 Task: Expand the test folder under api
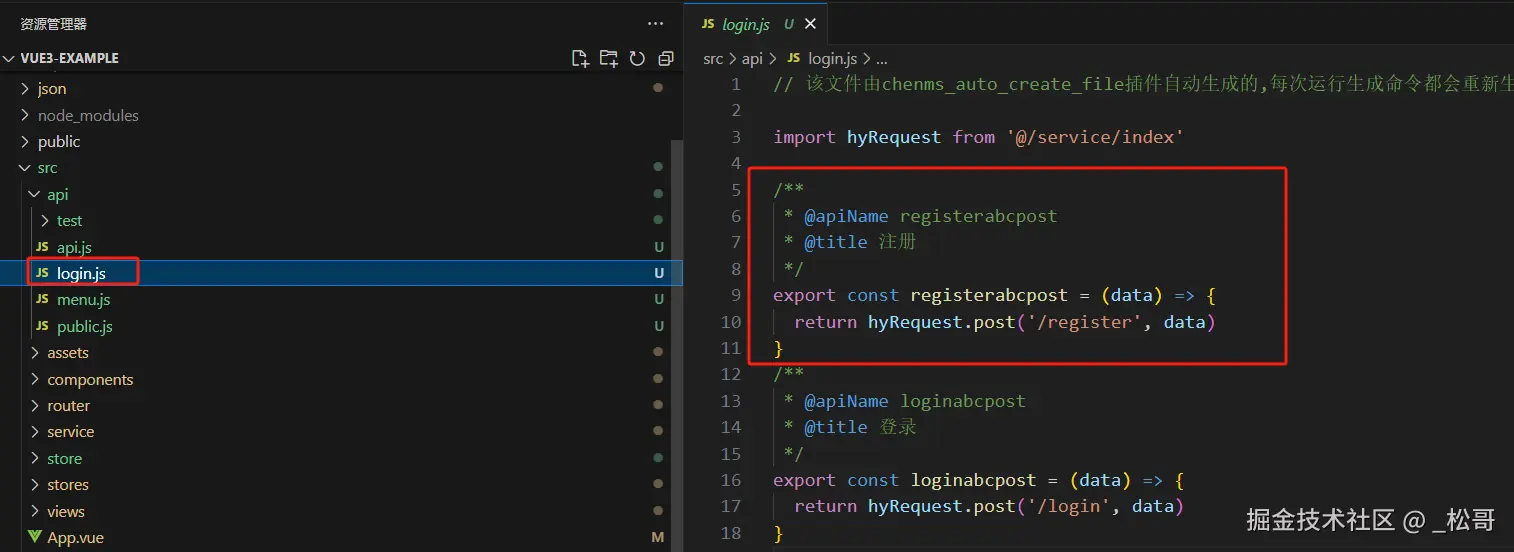click(x=45, y=221)
